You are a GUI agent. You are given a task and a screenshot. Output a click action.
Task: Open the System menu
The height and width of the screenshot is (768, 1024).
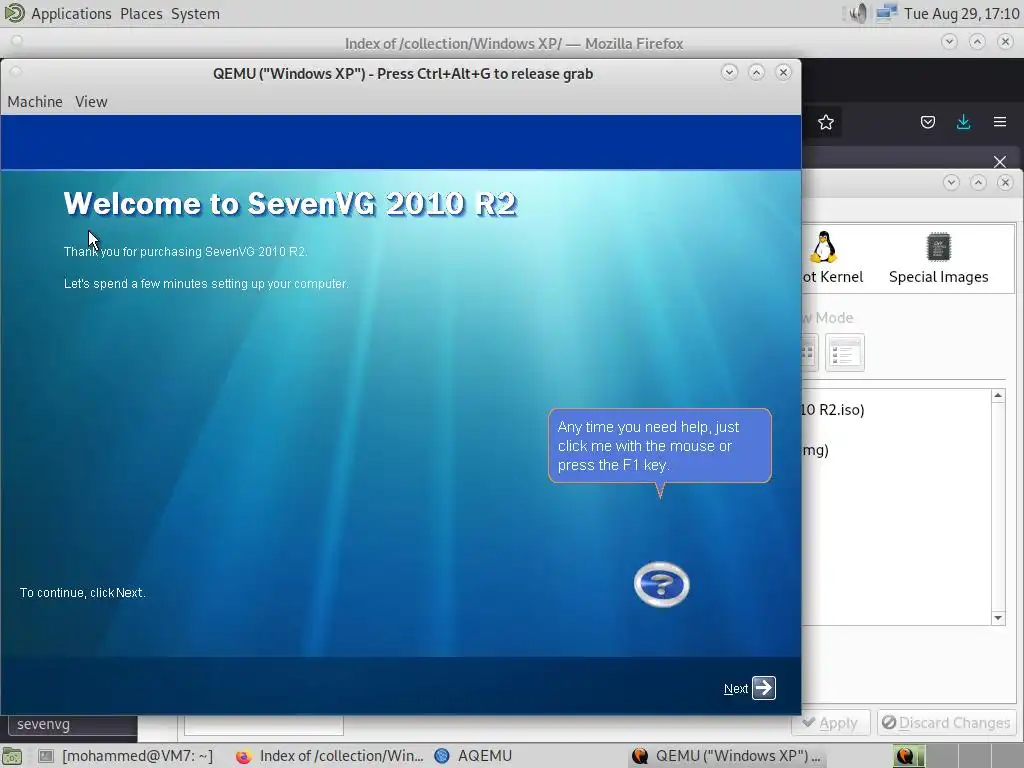[195, 14]
